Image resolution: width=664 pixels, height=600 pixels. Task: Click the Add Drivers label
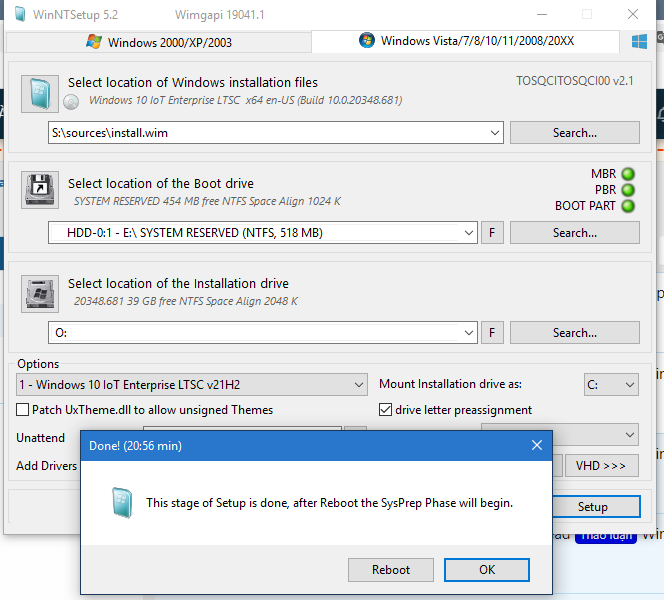[x=47, y=466]
